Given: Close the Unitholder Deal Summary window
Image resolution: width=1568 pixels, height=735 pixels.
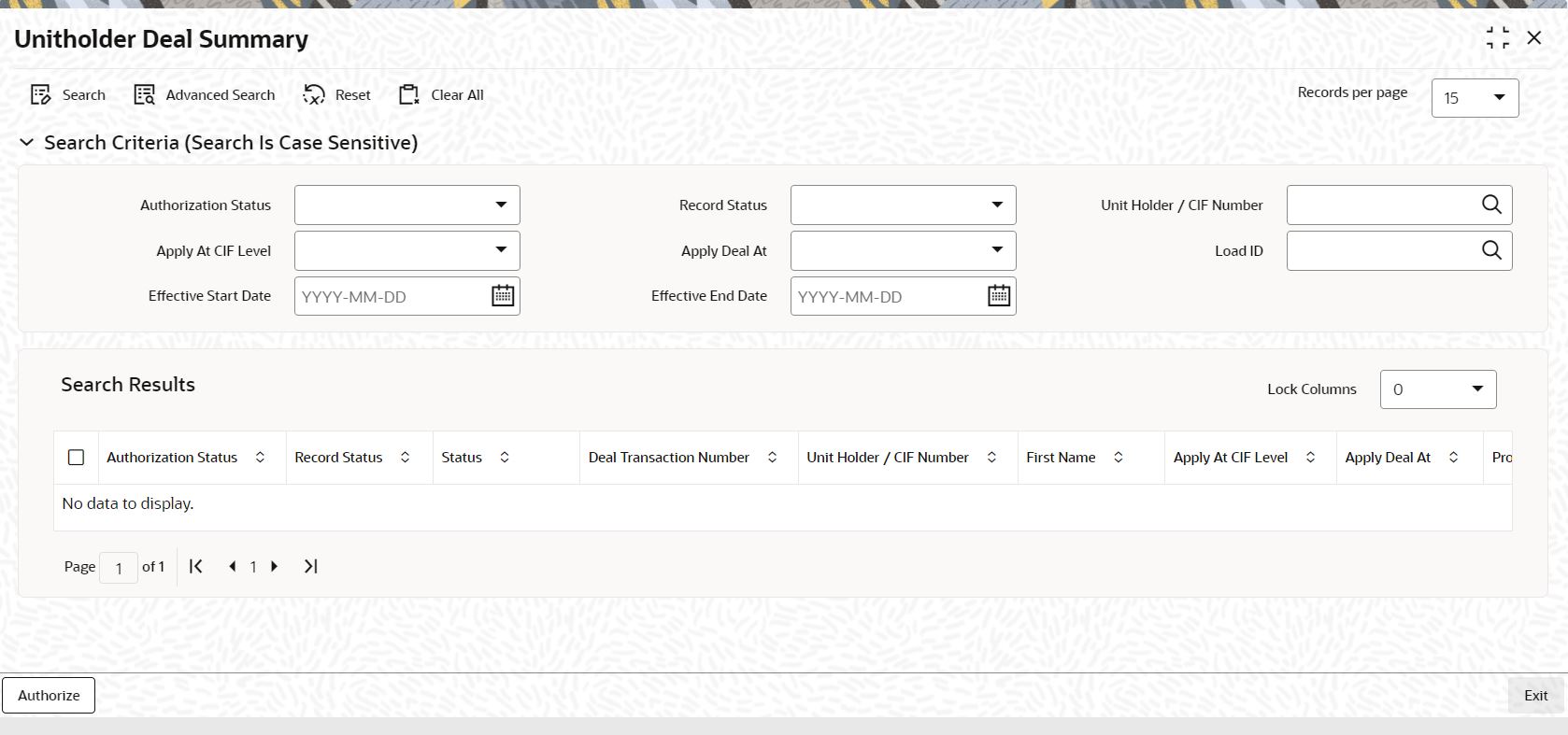Looking at the screenshot, I should click(x=1533, y=38).
